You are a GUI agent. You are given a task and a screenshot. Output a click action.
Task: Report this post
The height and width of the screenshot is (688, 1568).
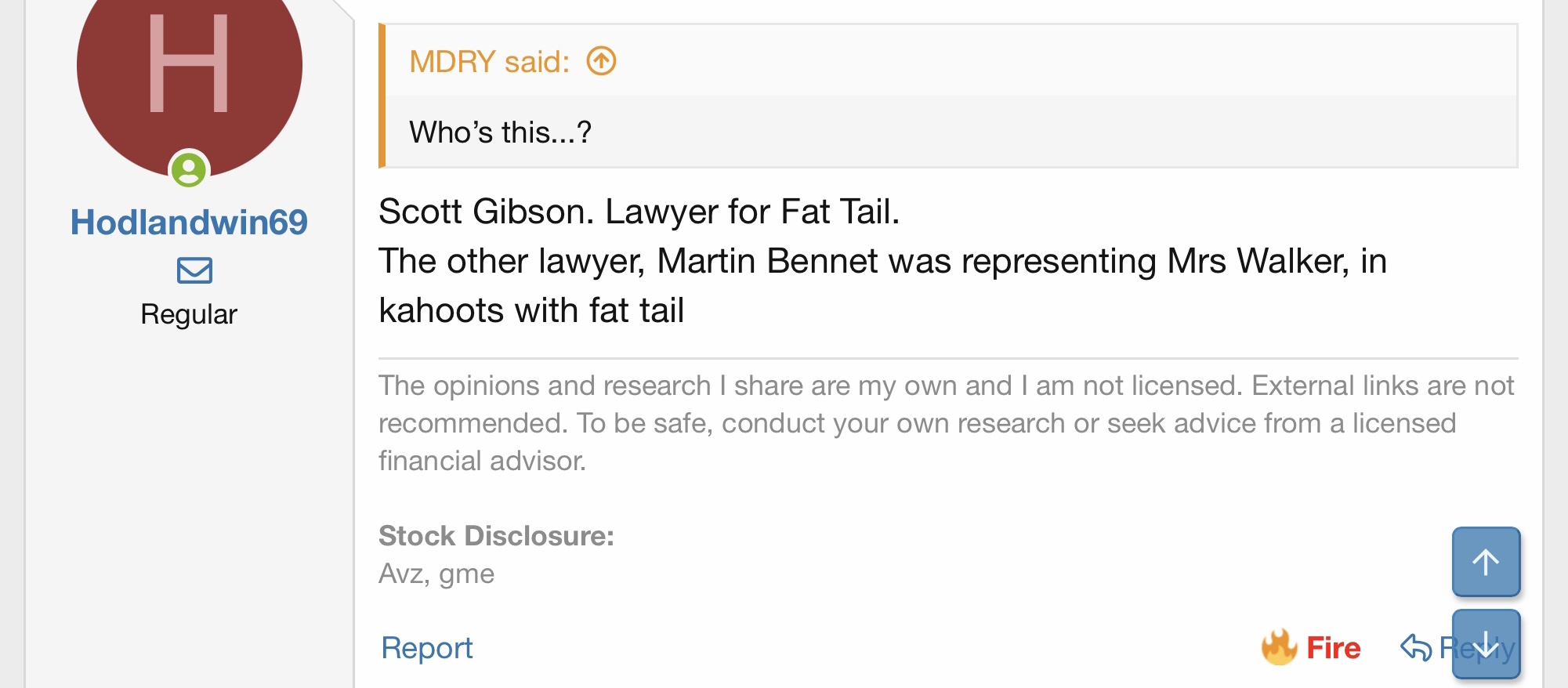427,648
